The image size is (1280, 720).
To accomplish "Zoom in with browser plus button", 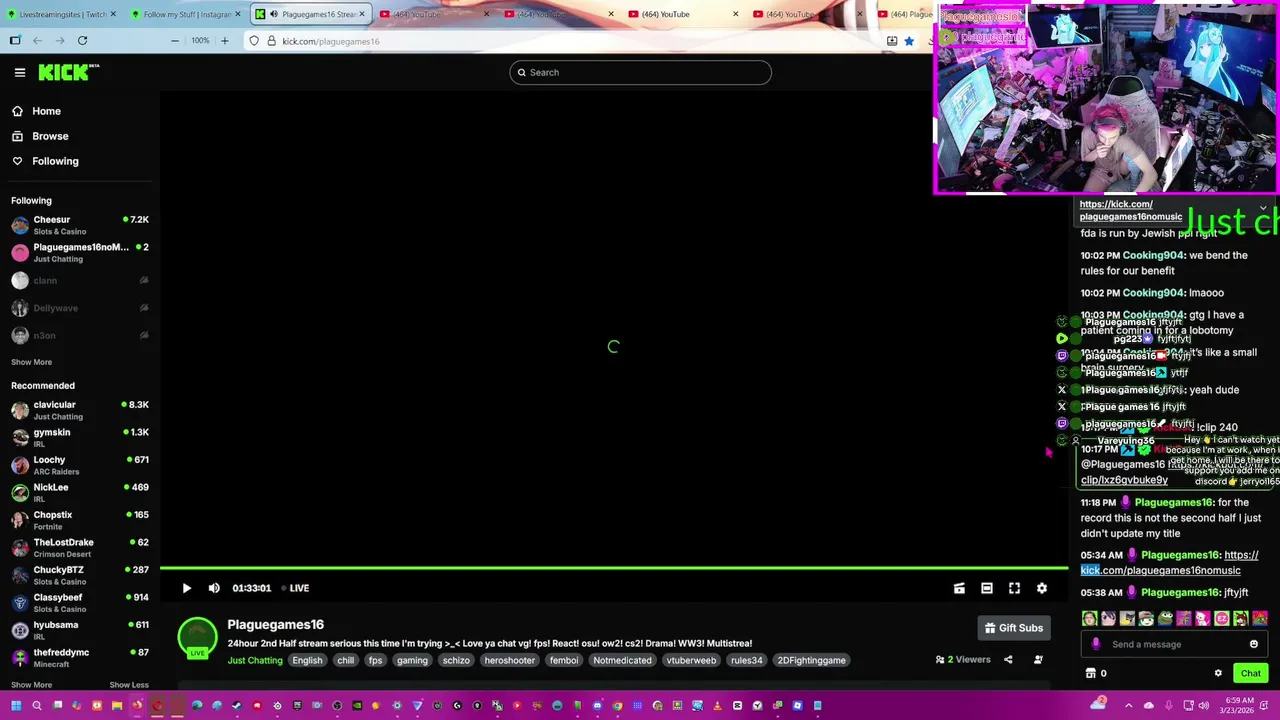I will (225, 41).
